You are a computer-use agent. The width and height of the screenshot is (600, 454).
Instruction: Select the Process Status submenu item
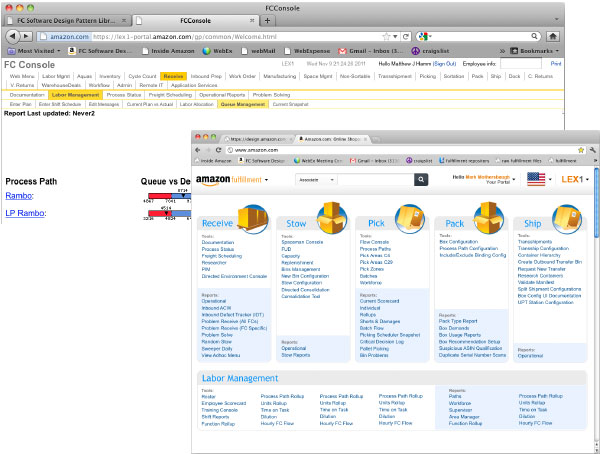[x=124, y=95]
